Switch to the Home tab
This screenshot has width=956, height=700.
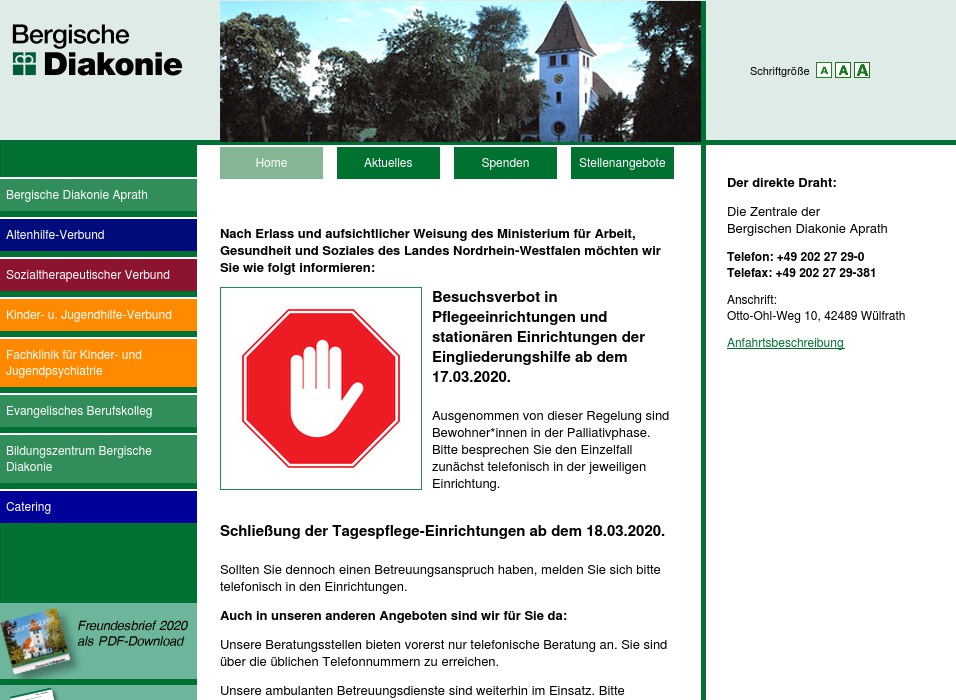point(271,162)
